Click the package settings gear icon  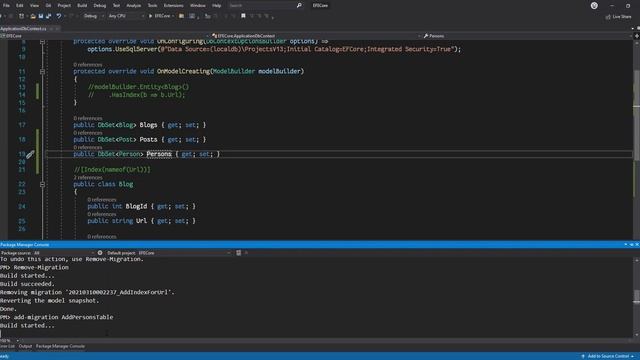coord(100,253)
